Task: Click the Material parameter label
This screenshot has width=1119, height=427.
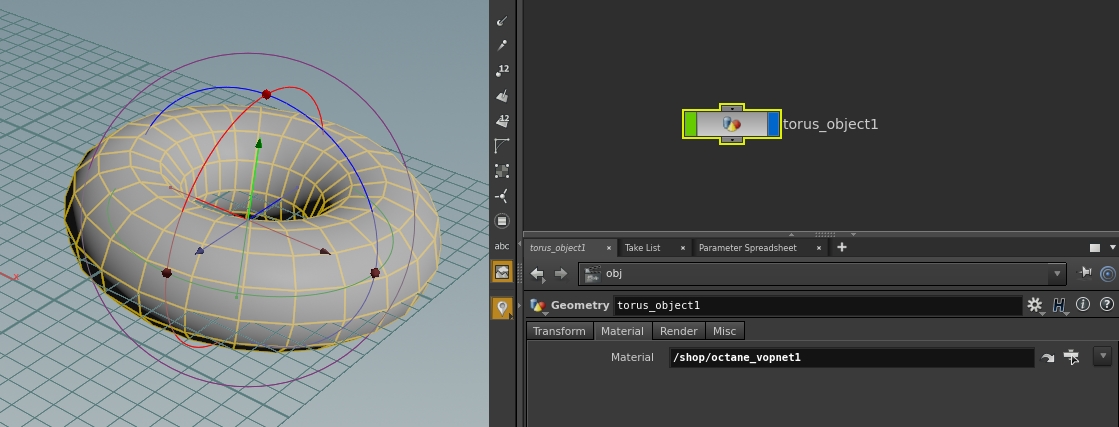Action: tap(632, 357)
